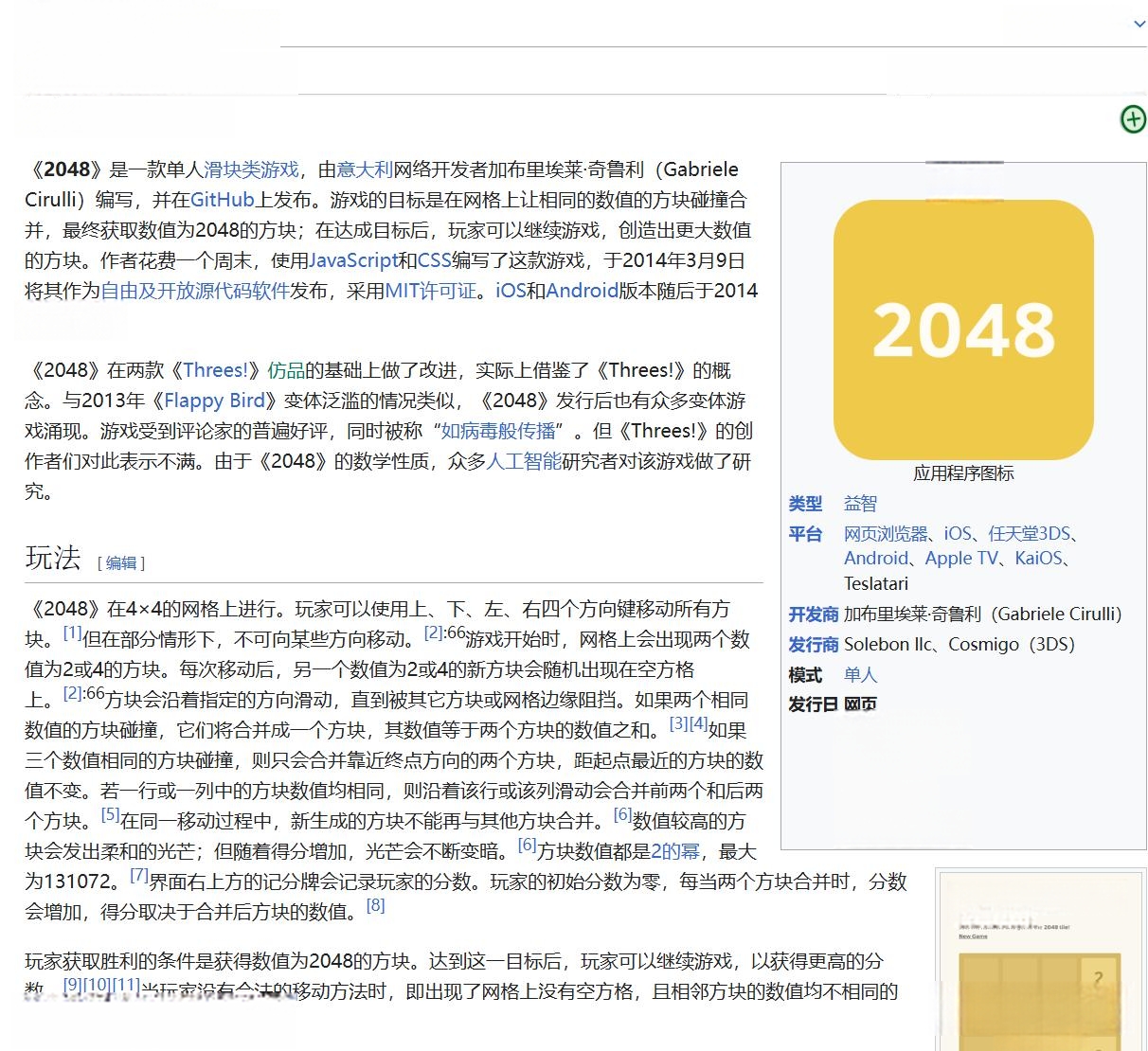Open the GitHub link
The image size is (1148, 1051).
point(223,200)
